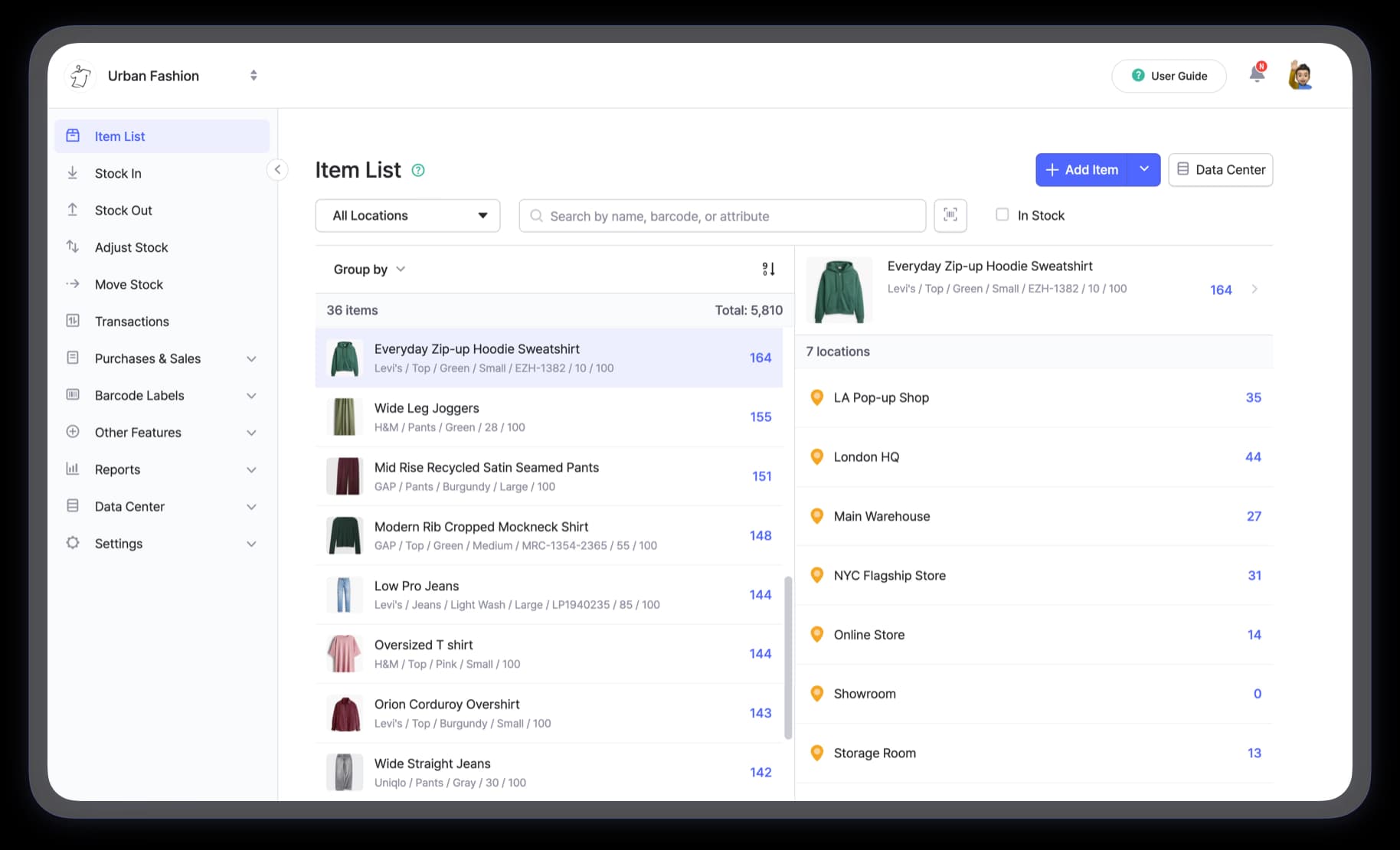Go to Stock Out
This screenshot has height=850, width=1400.
point(123,210)
